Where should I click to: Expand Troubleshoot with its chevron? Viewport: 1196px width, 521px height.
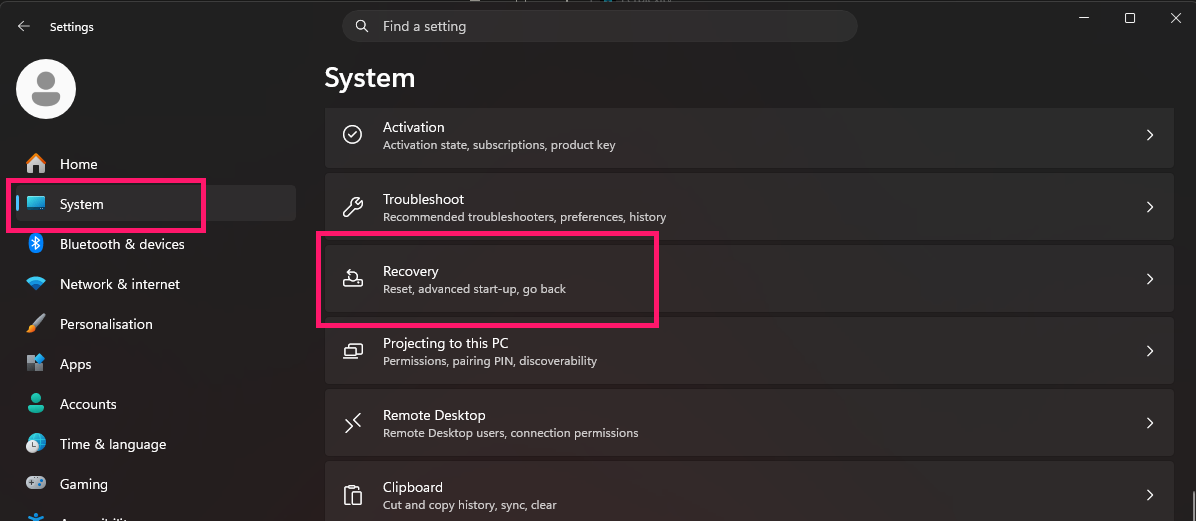pos(1150,207)
